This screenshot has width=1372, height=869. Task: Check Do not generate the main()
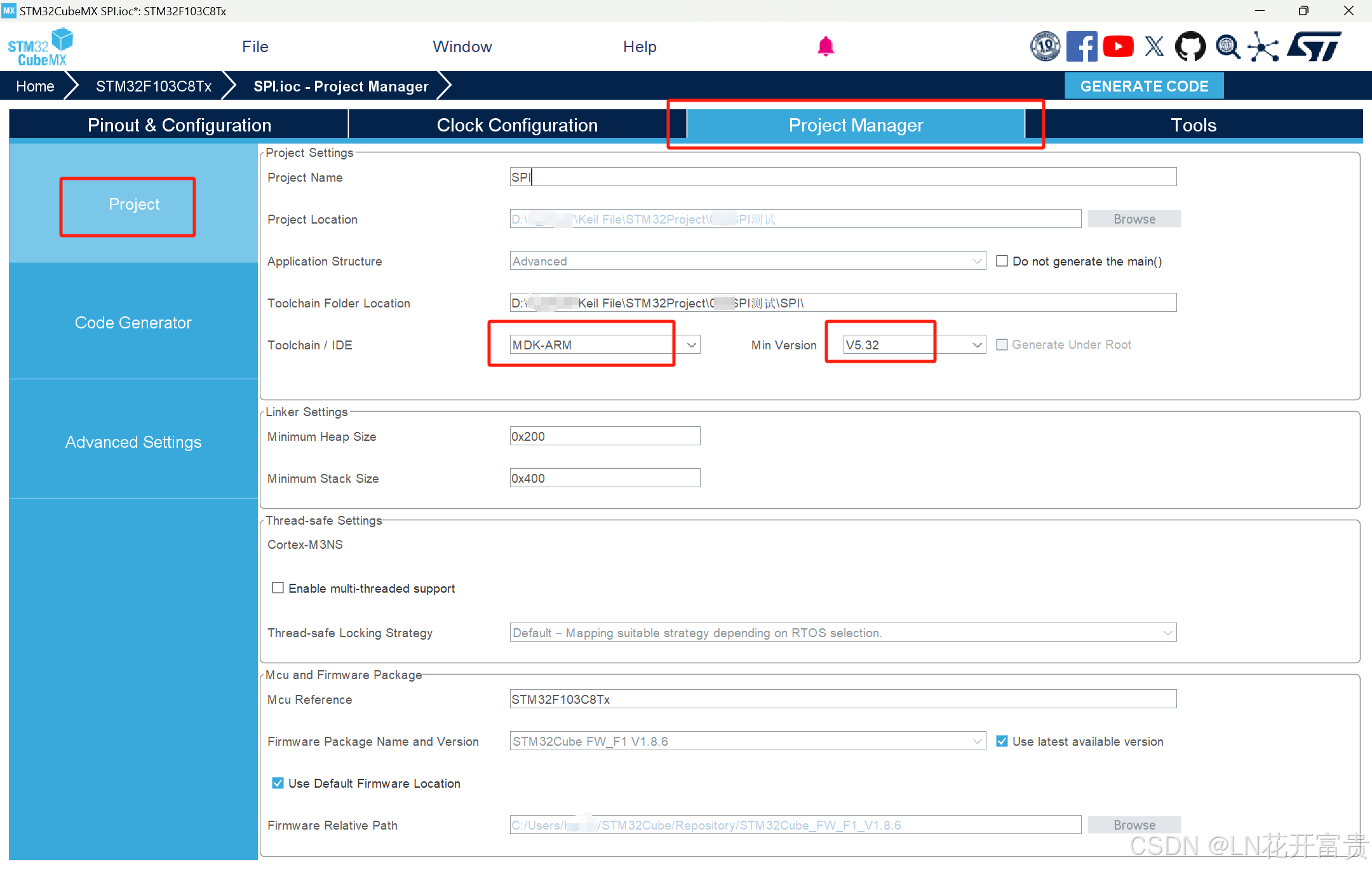click(x=1002, y=261)
